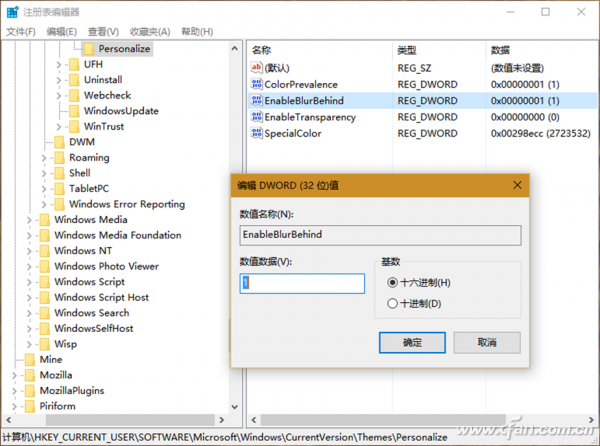Expand the MozillaPlugins tree node
Viewport: 600px width, 446px height.
(x=14, y=391)
